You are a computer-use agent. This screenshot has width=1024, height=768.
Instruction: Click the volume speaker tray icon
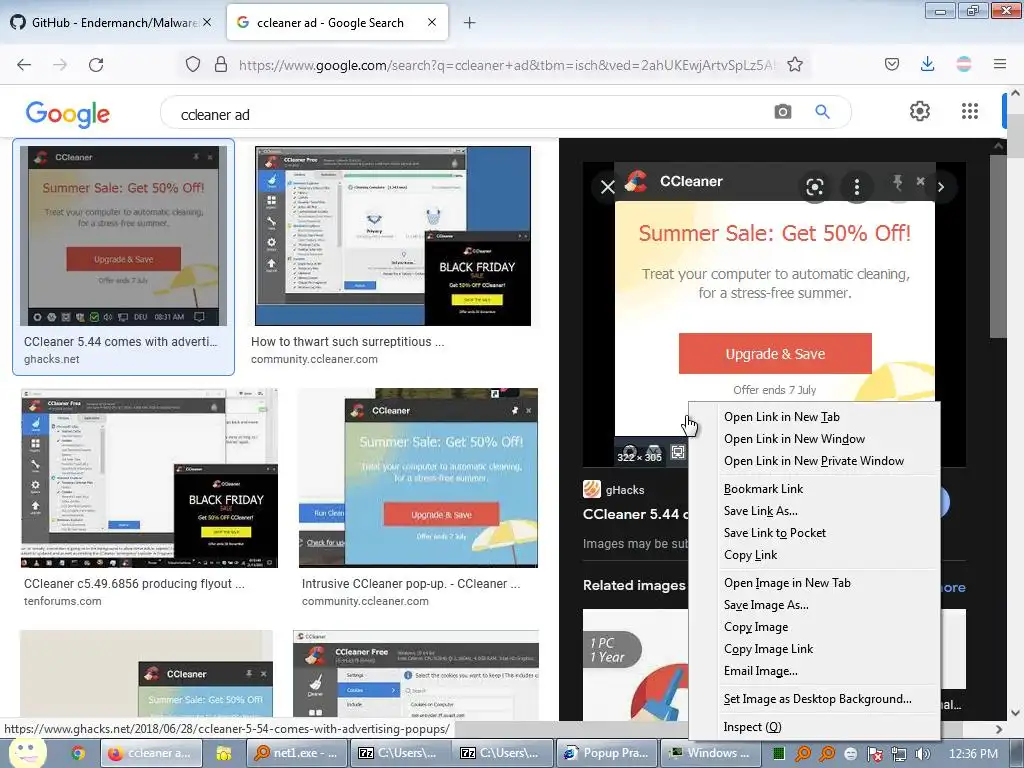923,754
